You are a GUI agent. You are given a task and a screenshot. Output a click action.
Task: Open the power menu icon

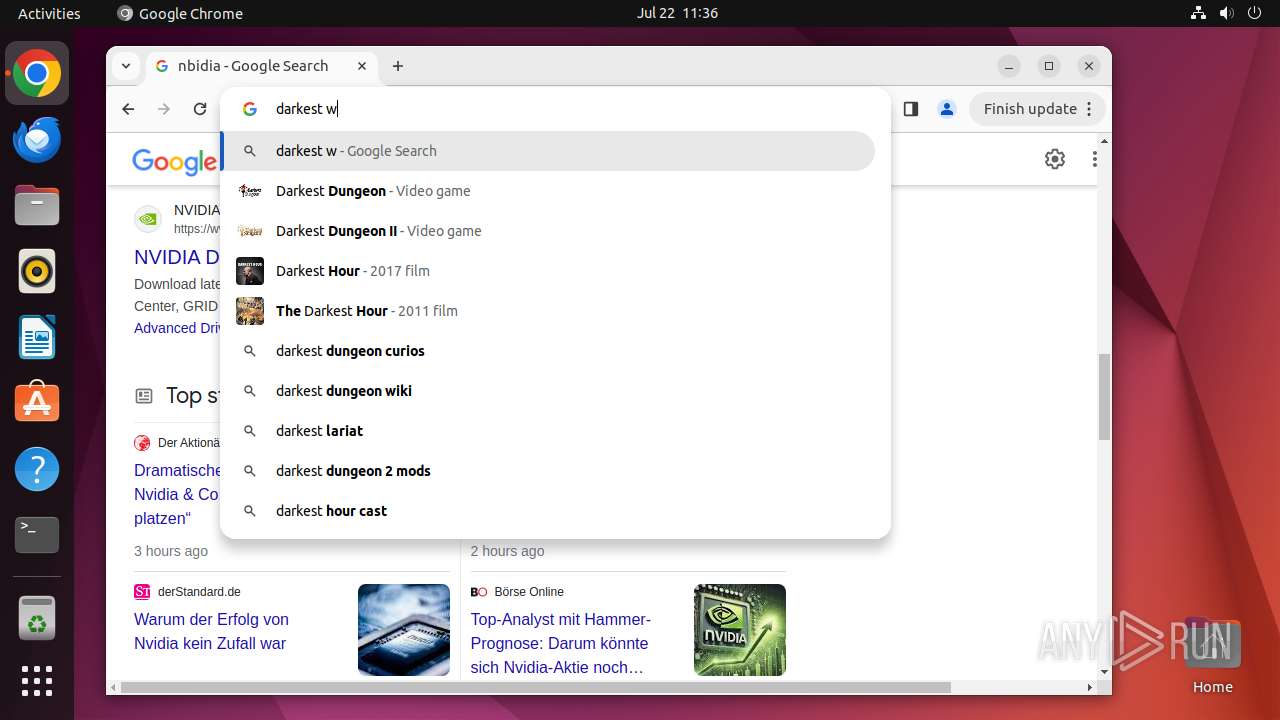1255,13
